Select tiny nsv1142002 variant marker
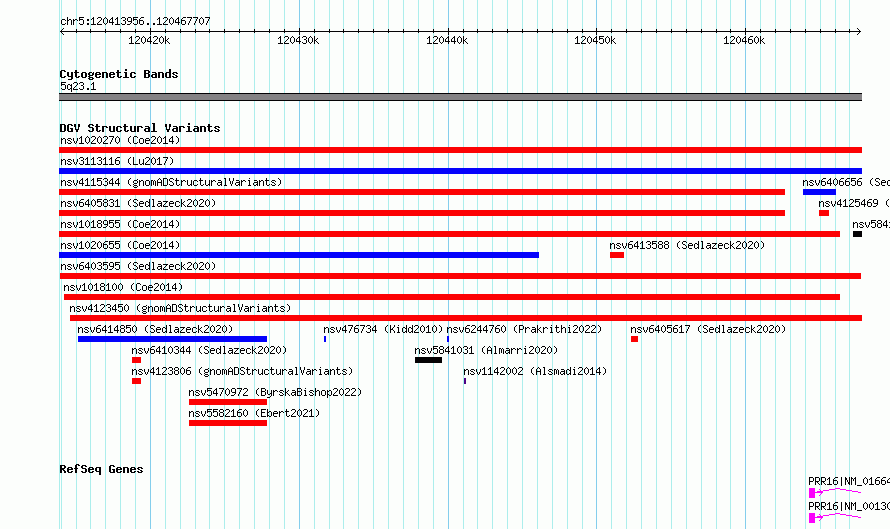The width and height of the screenshot is (890, 529). [x=465, y=381]
